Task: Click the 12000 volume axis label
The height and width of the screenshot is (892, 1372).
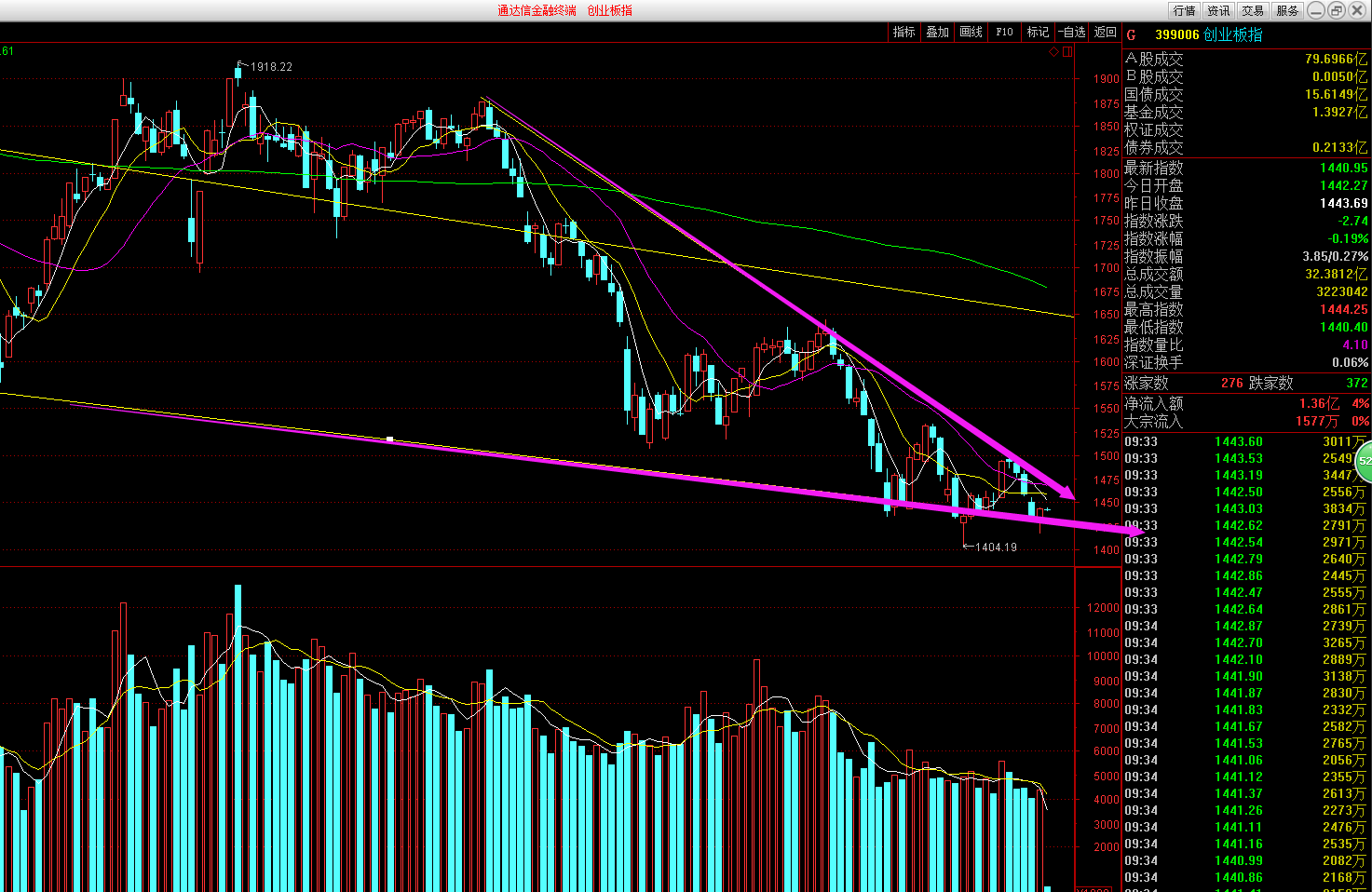Action: point(1104,608)
